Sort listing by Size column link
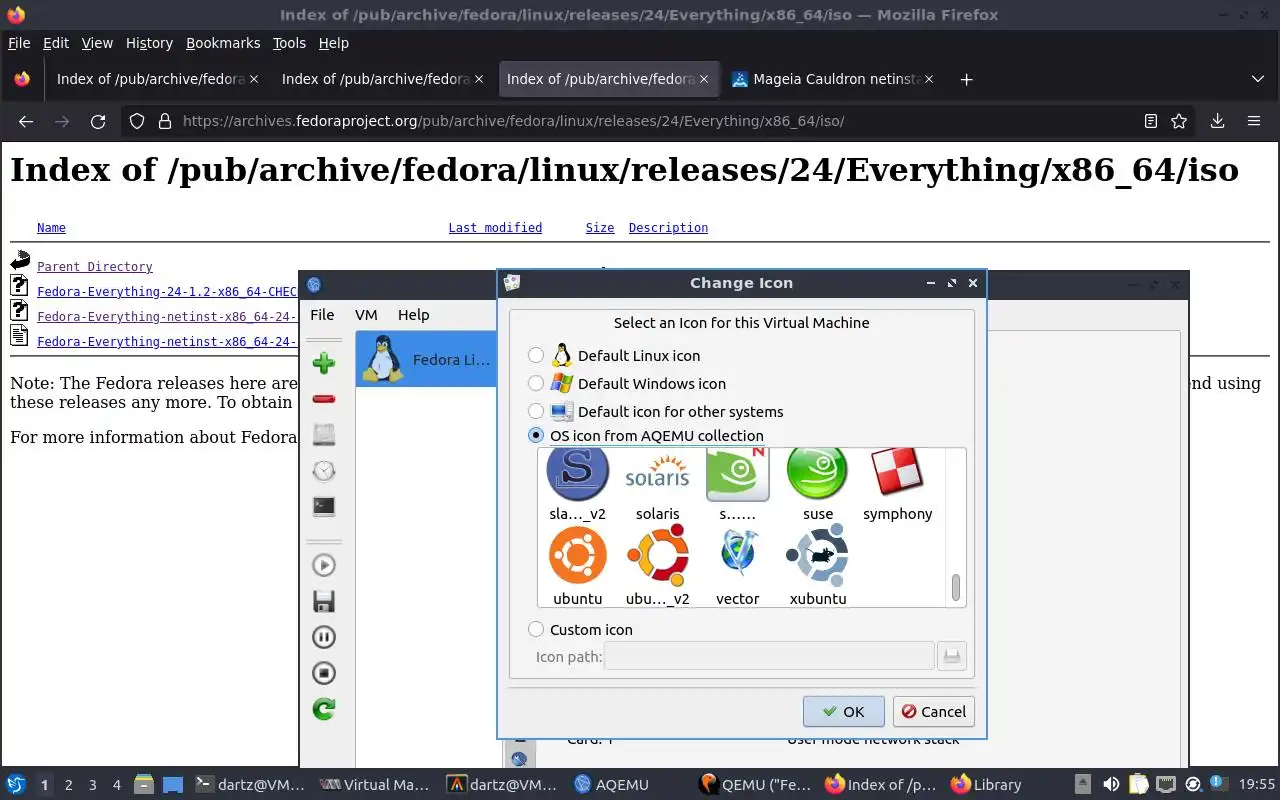The height and width of the screenshot is (800, 1280). 600,228
